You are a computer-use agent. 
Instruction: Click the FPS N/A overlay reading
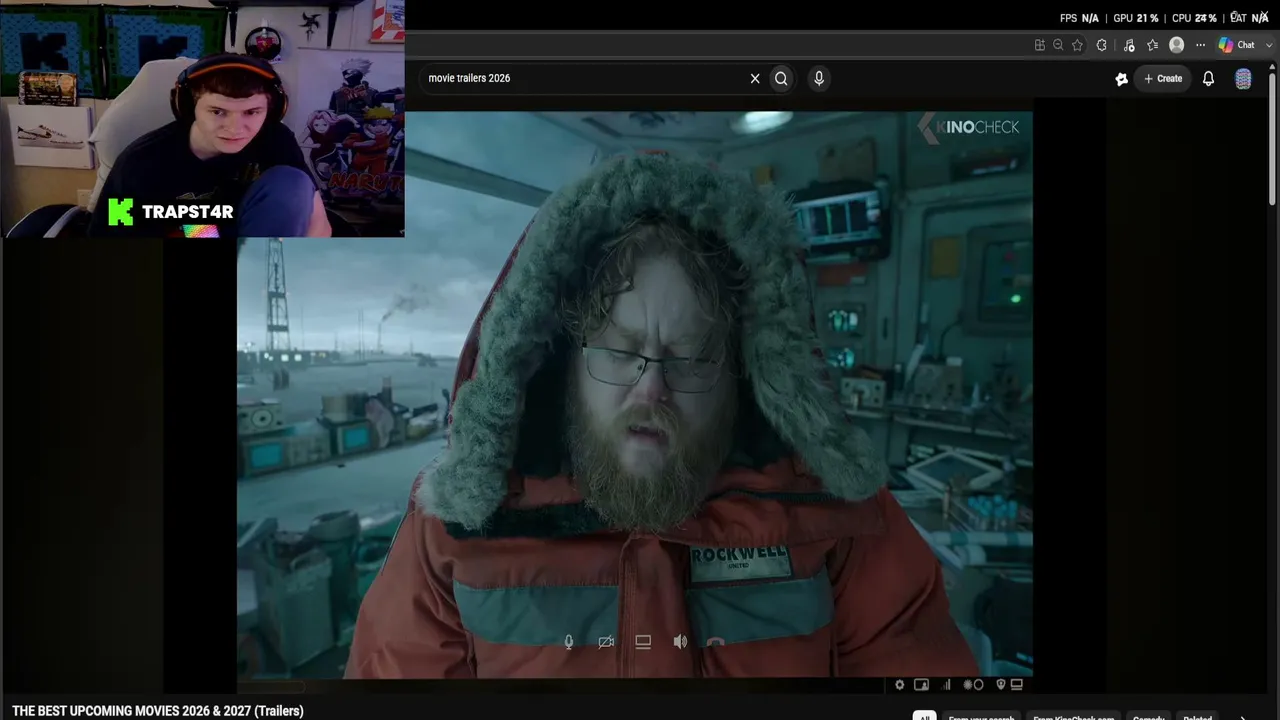point(1079,18)
